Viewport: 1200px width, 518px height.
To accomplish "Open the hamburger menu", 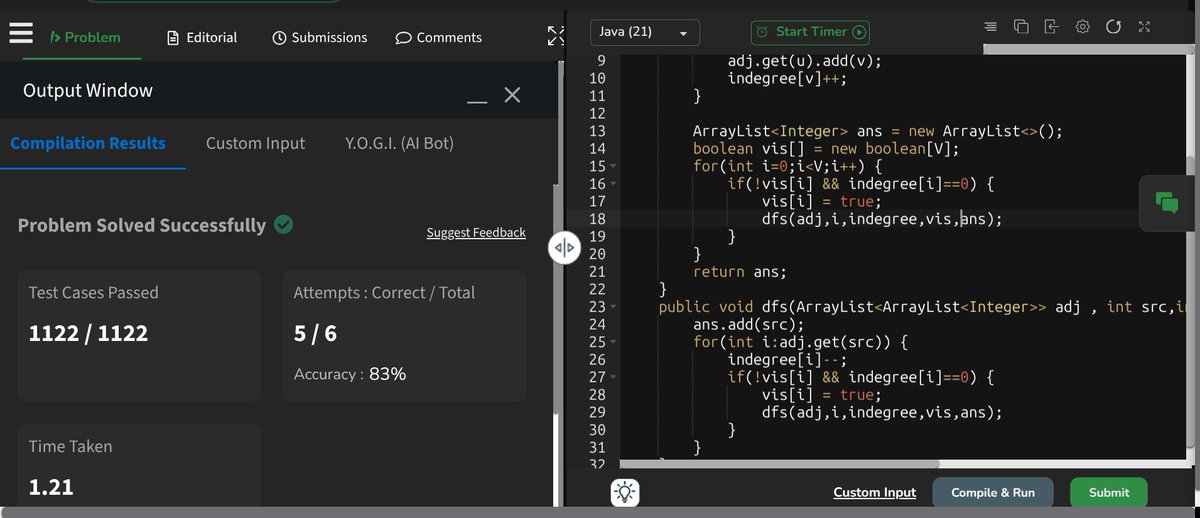I will 21,34.
